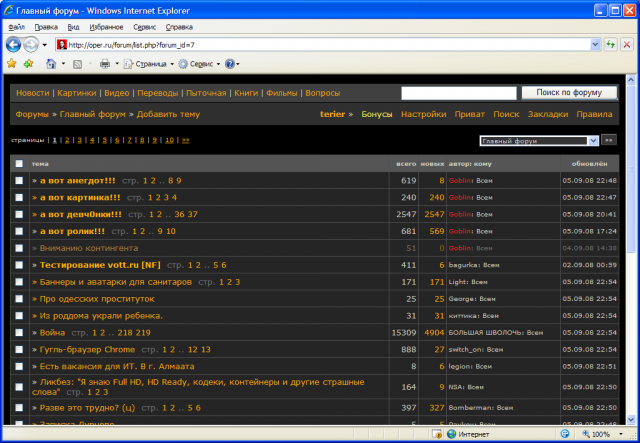
Task: Click the Refresh icon beside address bar
Action: coord(611,45)
